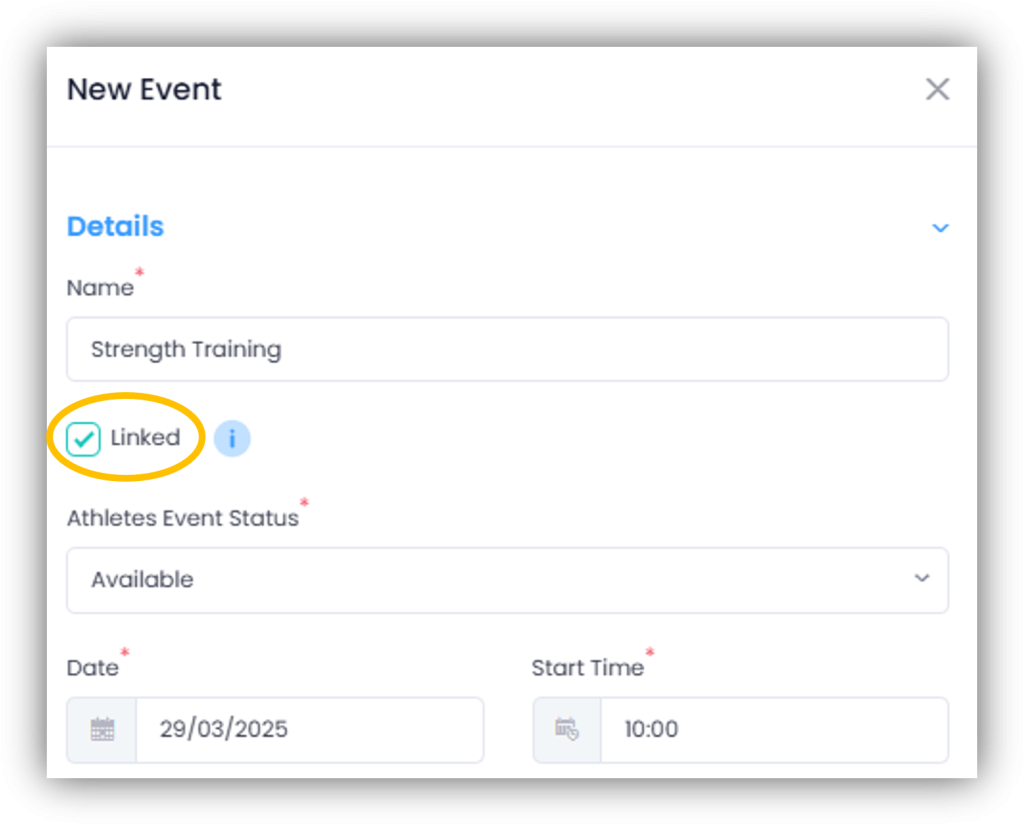Click the Date field showing 29/03/2025
Image resolution: width=1024 pixels, height=825 pixels.
coord(309,729)
